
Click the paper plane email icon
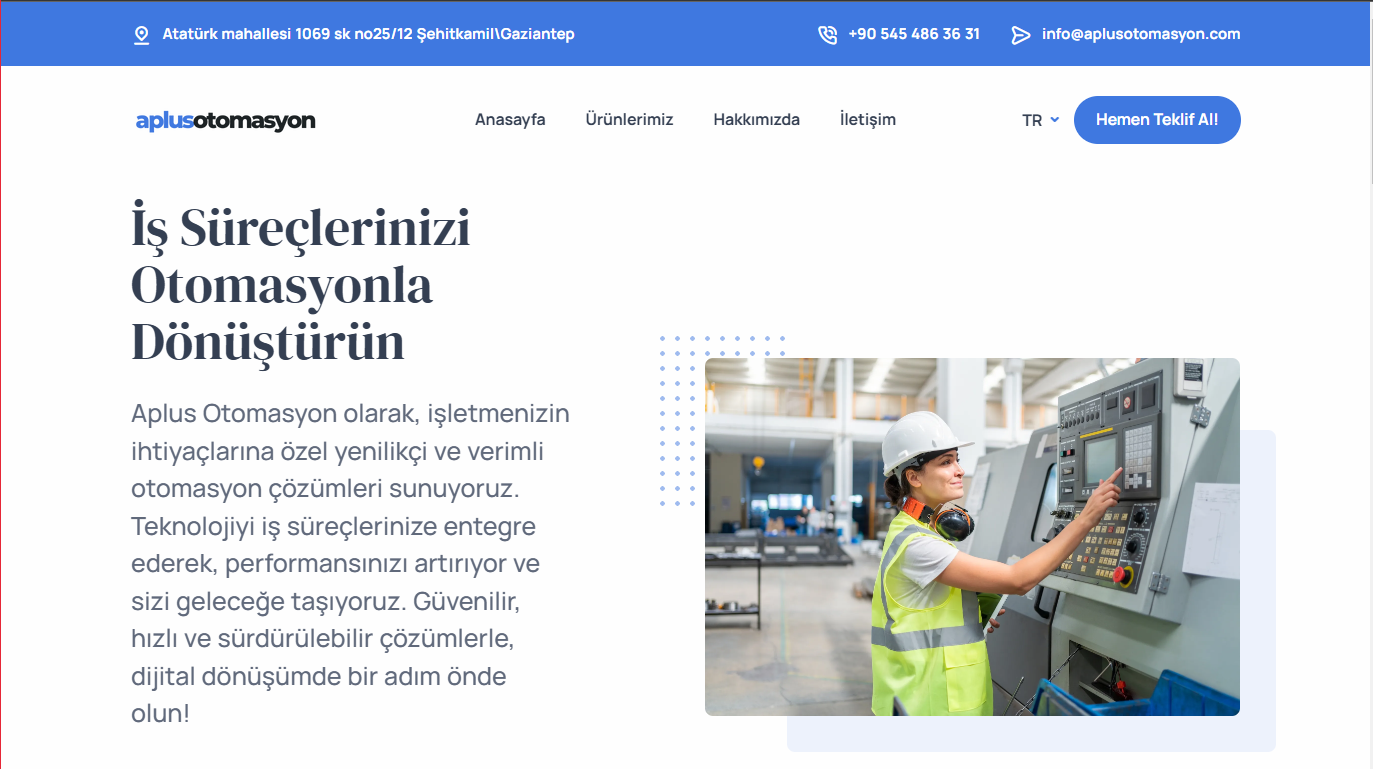pyautogui.click(x=1020, y=35)
